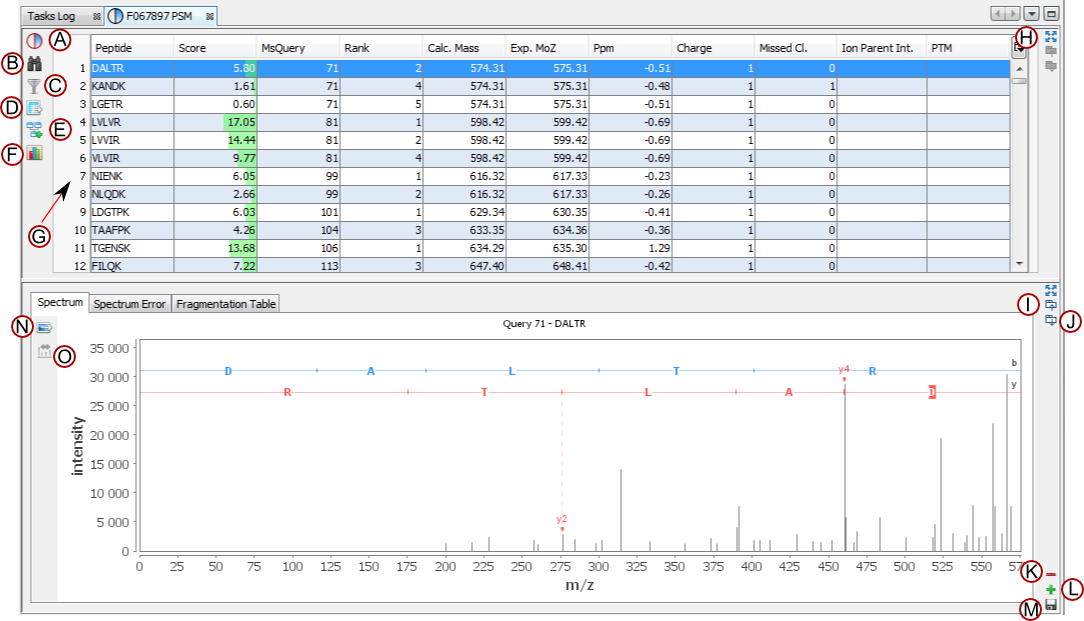Screen dimensions: 1084x621
Task: Click the top icon left of spectrum chart
Action: pos(44,328)
